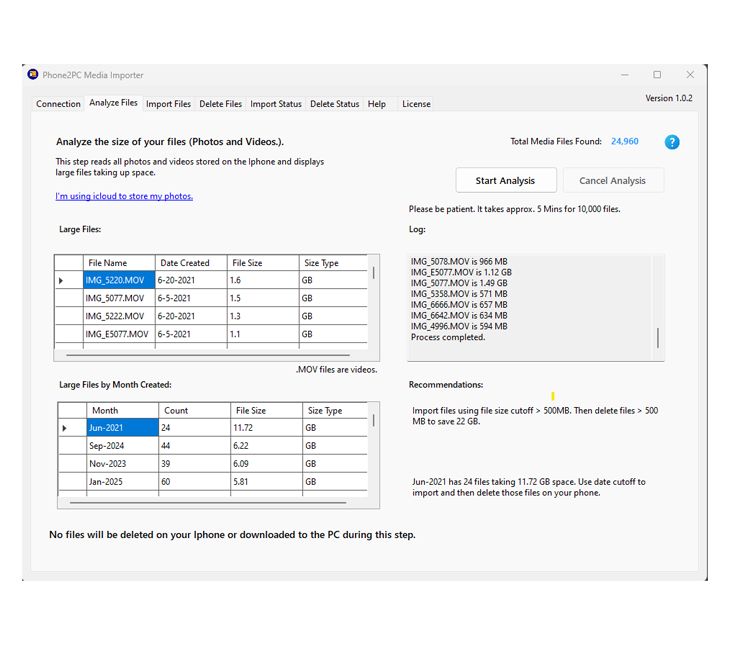Select the Sep-2024 month row
The width and height of the screenshot is (730, 645).
[213, 446]
